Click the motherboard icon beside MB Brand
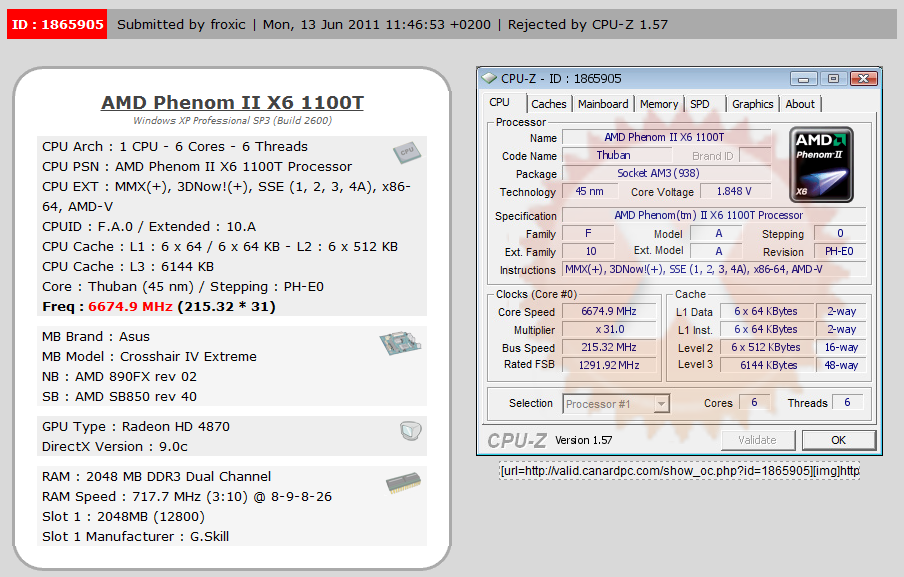Image resolution: width=904 pixels, height=577 pixels. pyautogui.click(x=400, y=343)
